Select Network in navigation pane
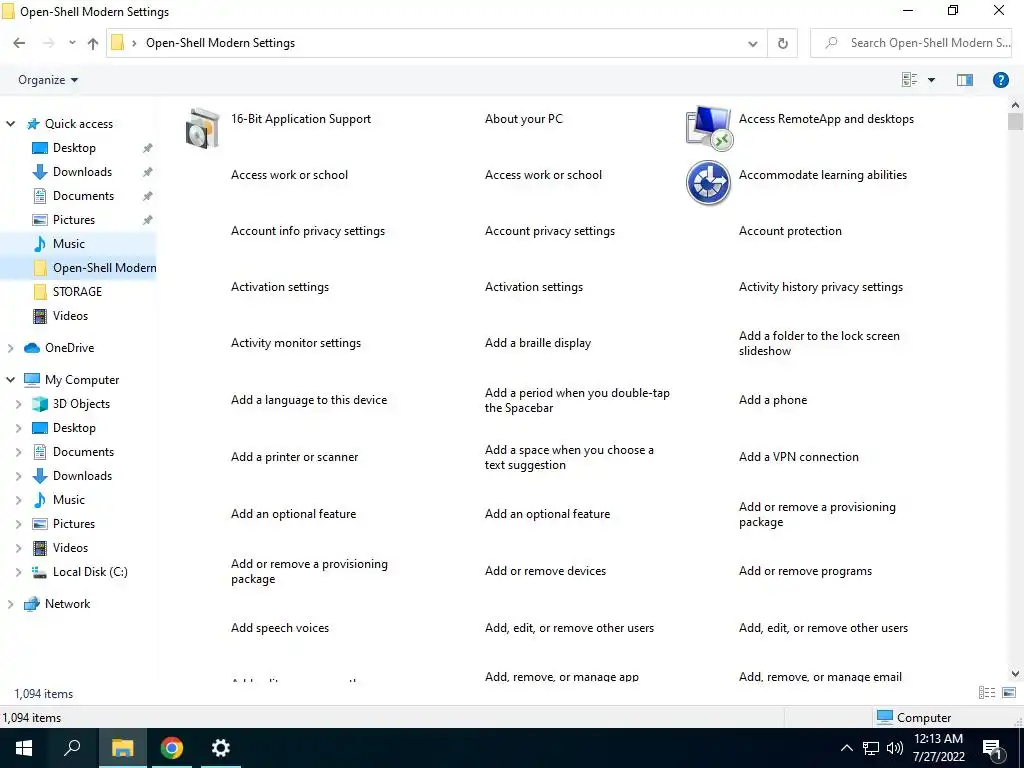The width and height of the screenshot is (1024, 768). 67,604
